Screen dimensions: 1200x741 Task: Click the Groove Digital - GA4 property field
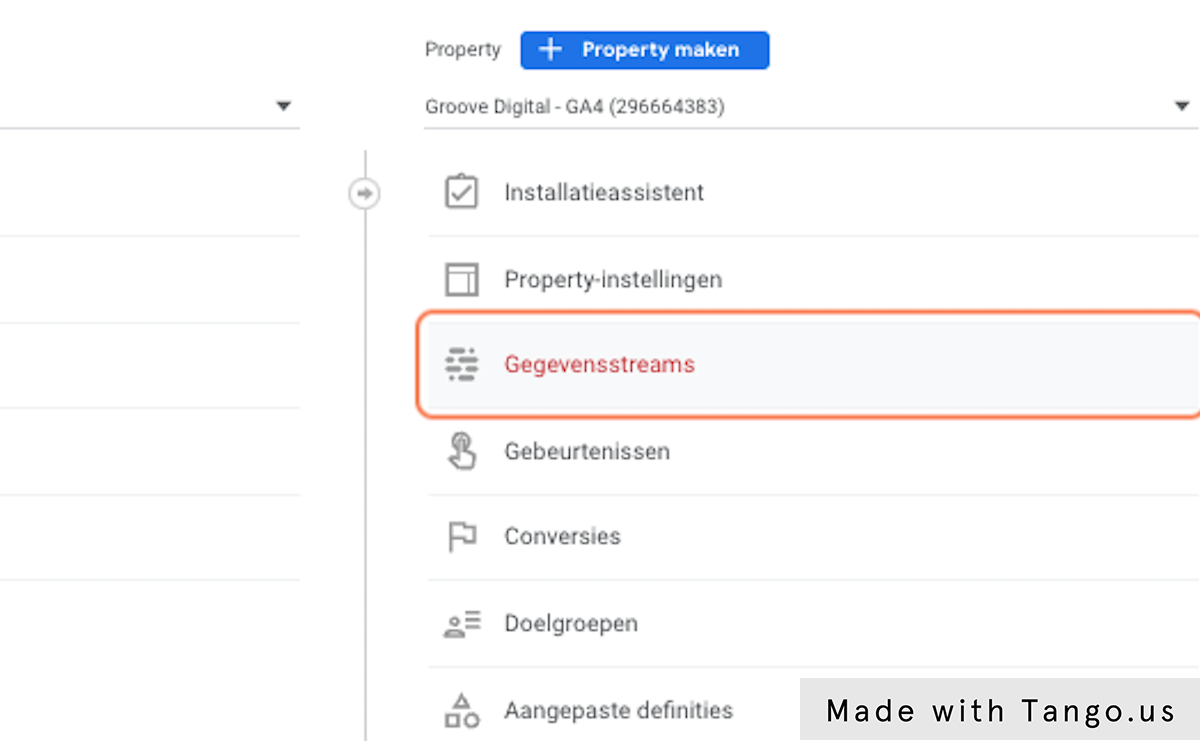point(575,106)
